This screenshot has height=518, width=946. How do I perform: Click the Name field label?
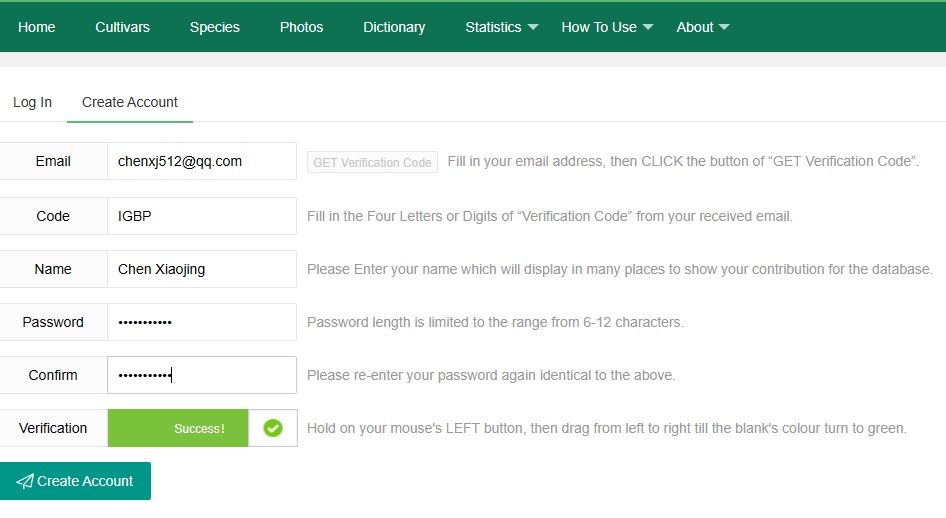(53, 269)
